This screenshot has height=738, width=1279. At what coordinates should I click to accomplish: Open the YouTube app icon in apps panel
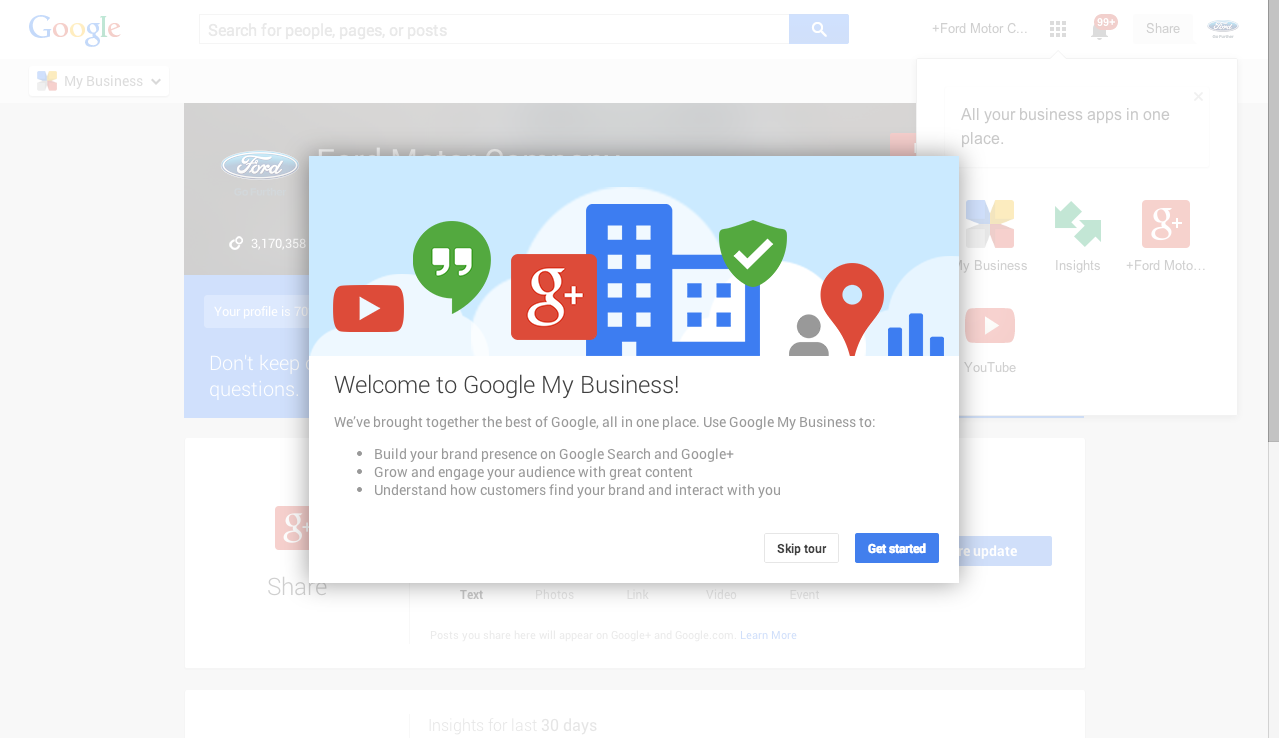click(x=990, y=326)
